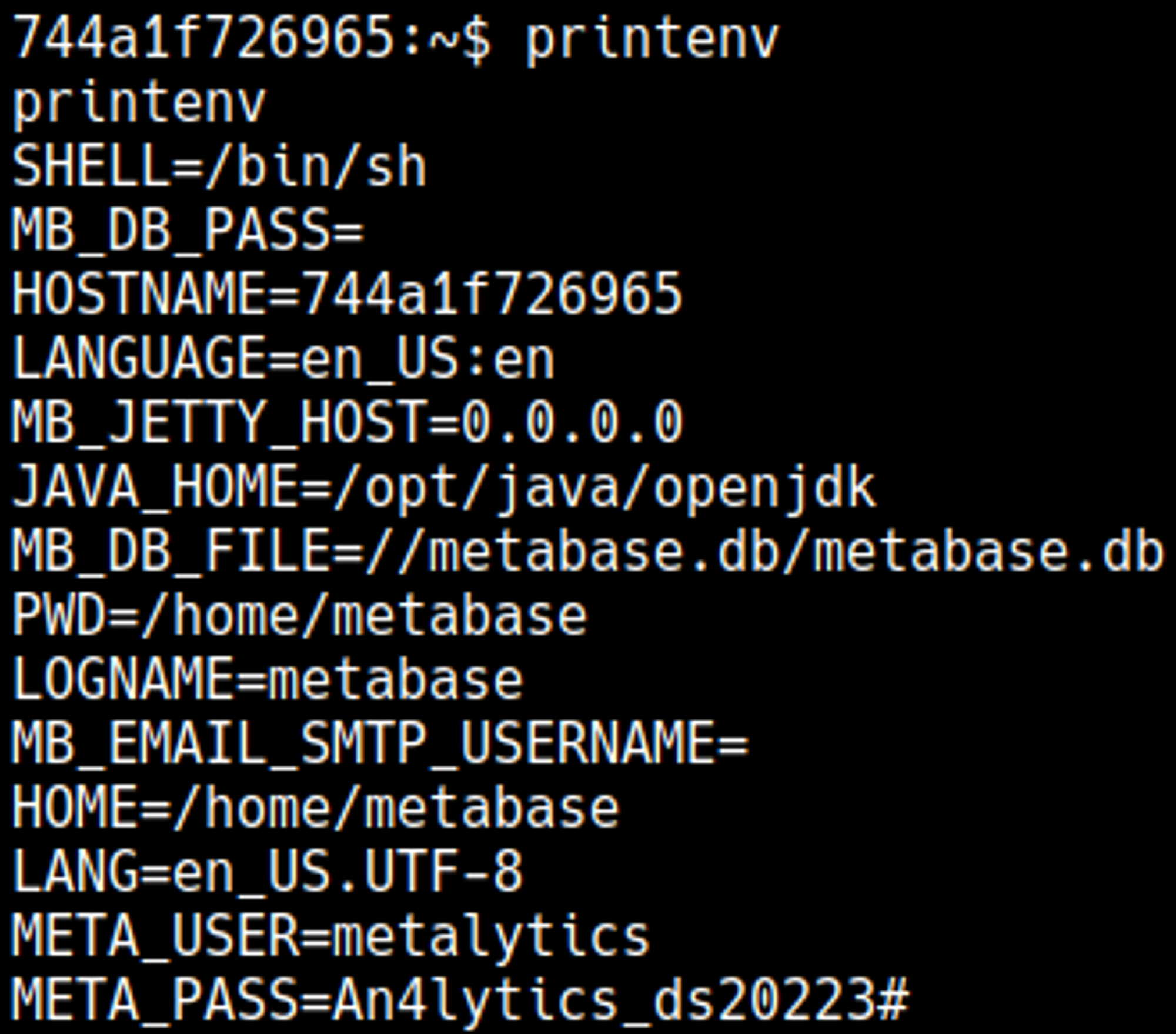
Task: Click the empty MB_DB_PASS= variable line
Action: pos(188,231)
